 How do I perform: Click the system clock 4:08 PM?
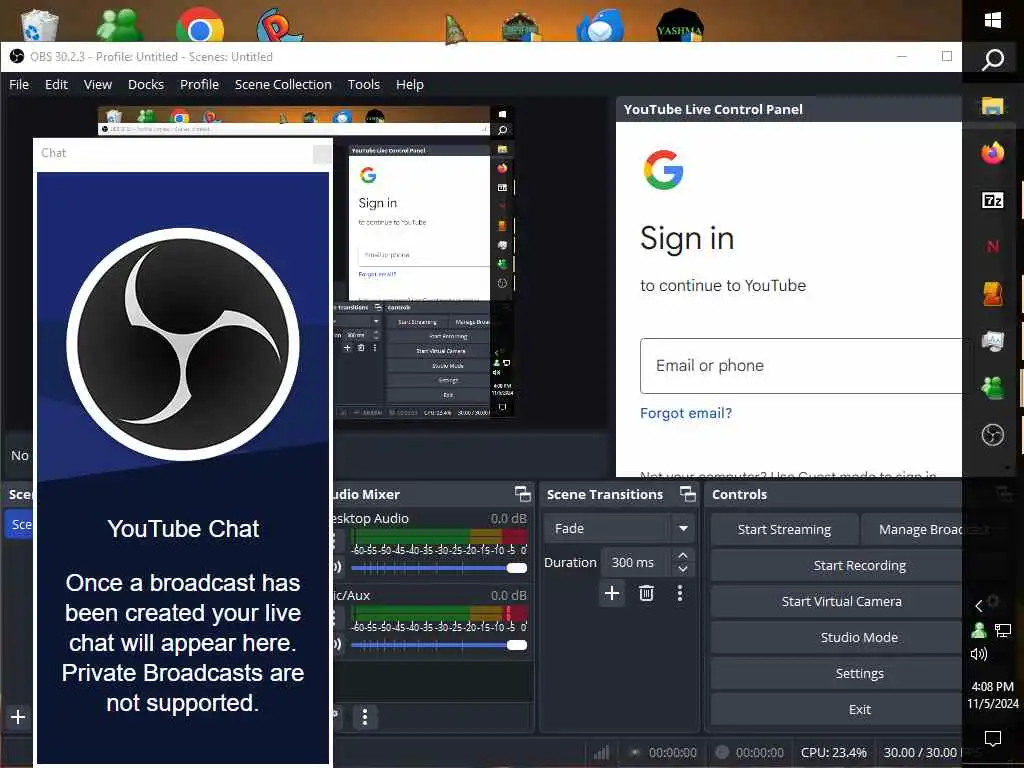point(993,686)
